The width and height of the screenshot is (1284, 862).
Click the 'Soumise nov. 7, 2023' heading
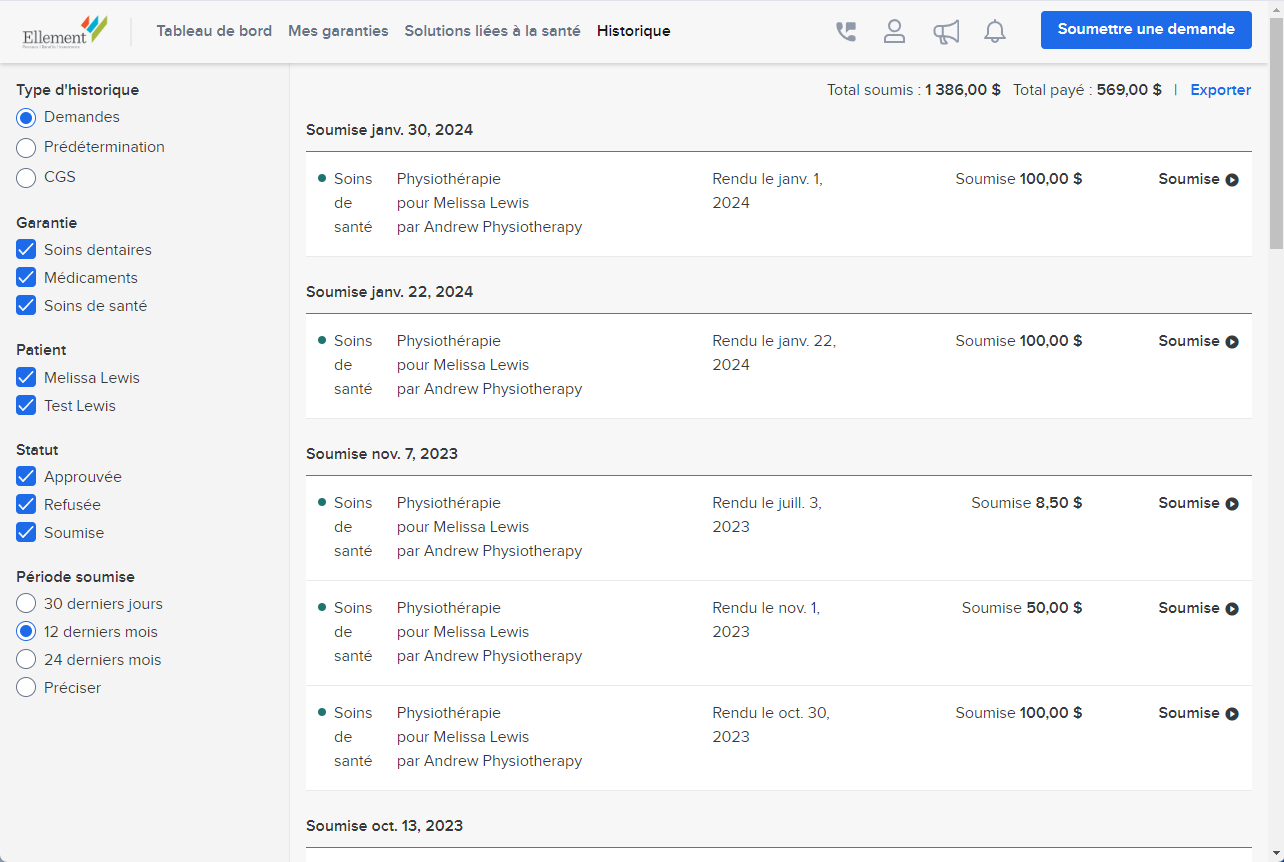click(382, 454)
